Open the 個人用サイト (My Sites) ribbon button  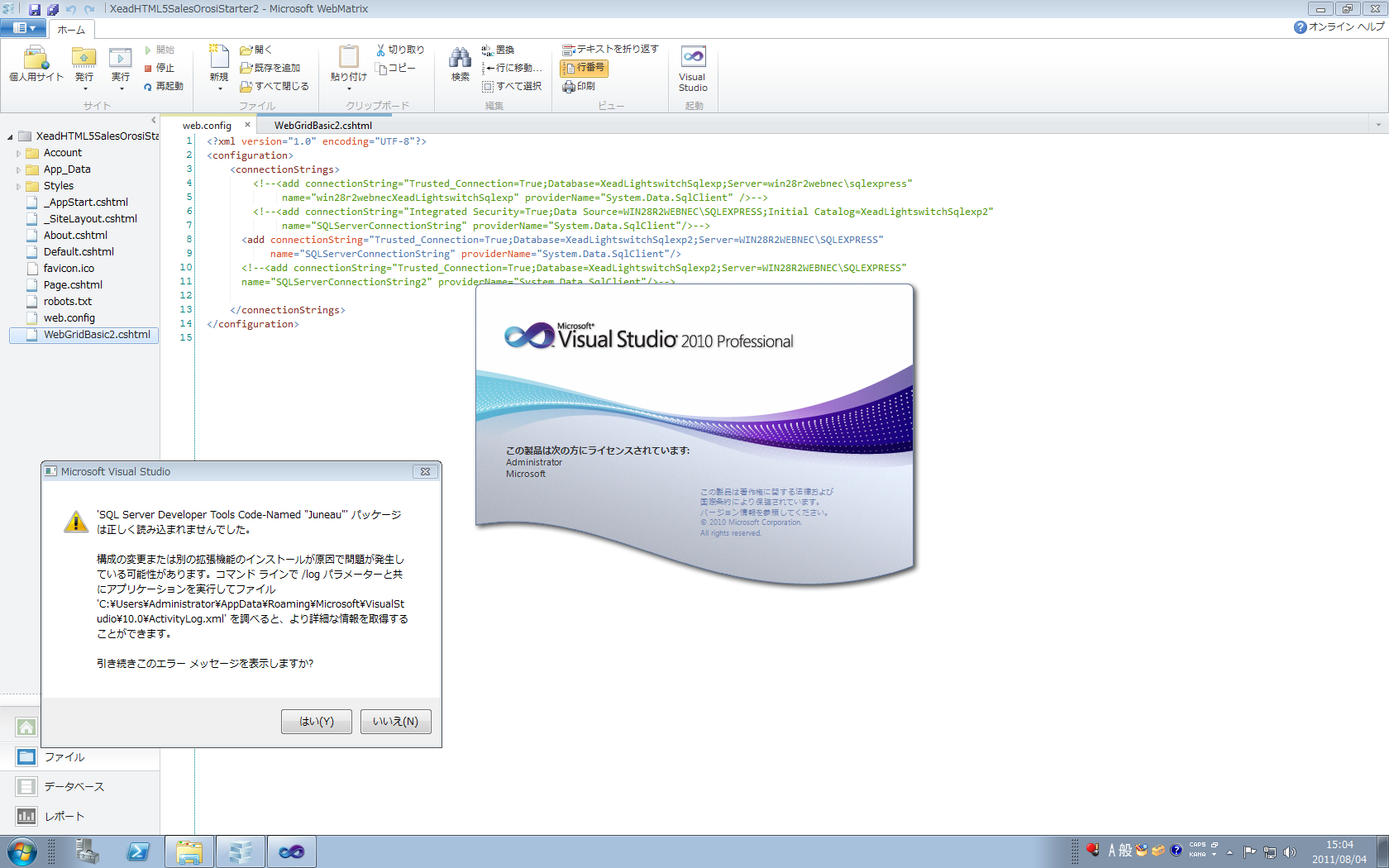36,64
